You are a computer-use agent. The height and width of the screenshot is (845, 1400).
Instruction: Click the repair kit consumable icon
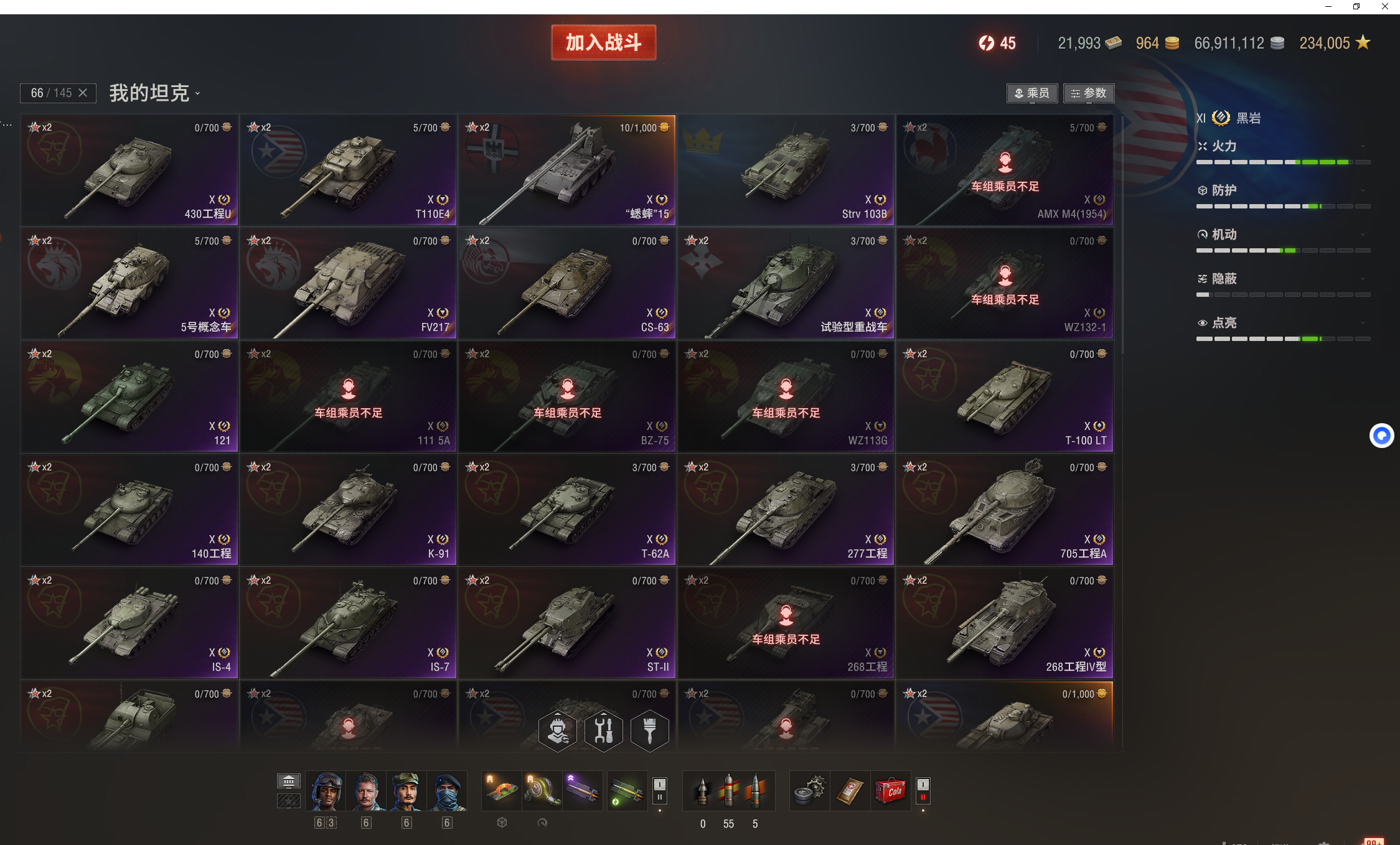(x=809, y=791)
